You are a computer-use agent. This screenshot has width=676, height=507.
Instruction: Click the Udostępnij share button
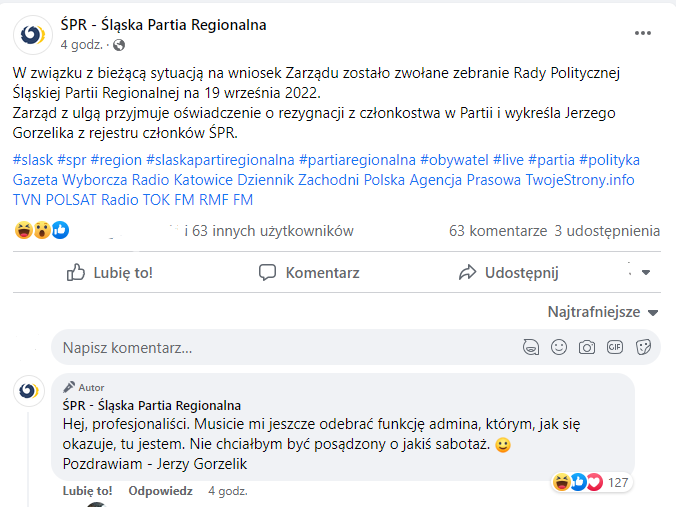(508, 272)
